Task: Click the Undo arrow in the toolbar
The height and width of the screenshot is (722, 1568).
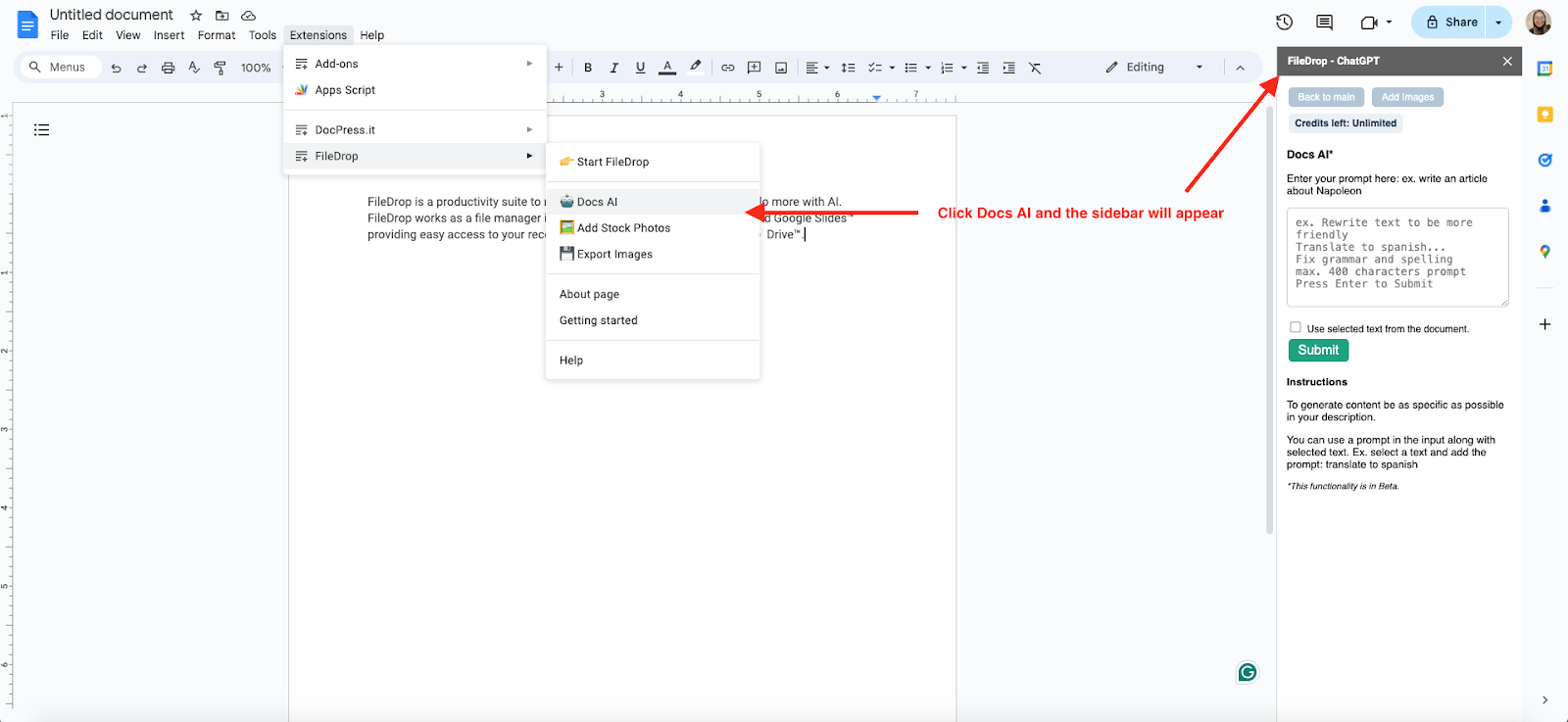Action: coord(117,68)
